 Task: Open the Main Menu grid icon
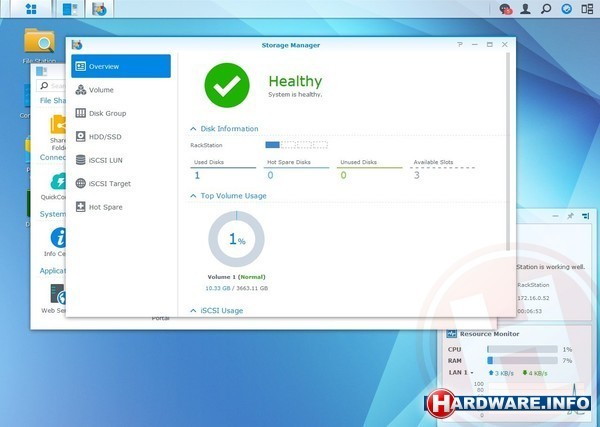tap(31, 9)
